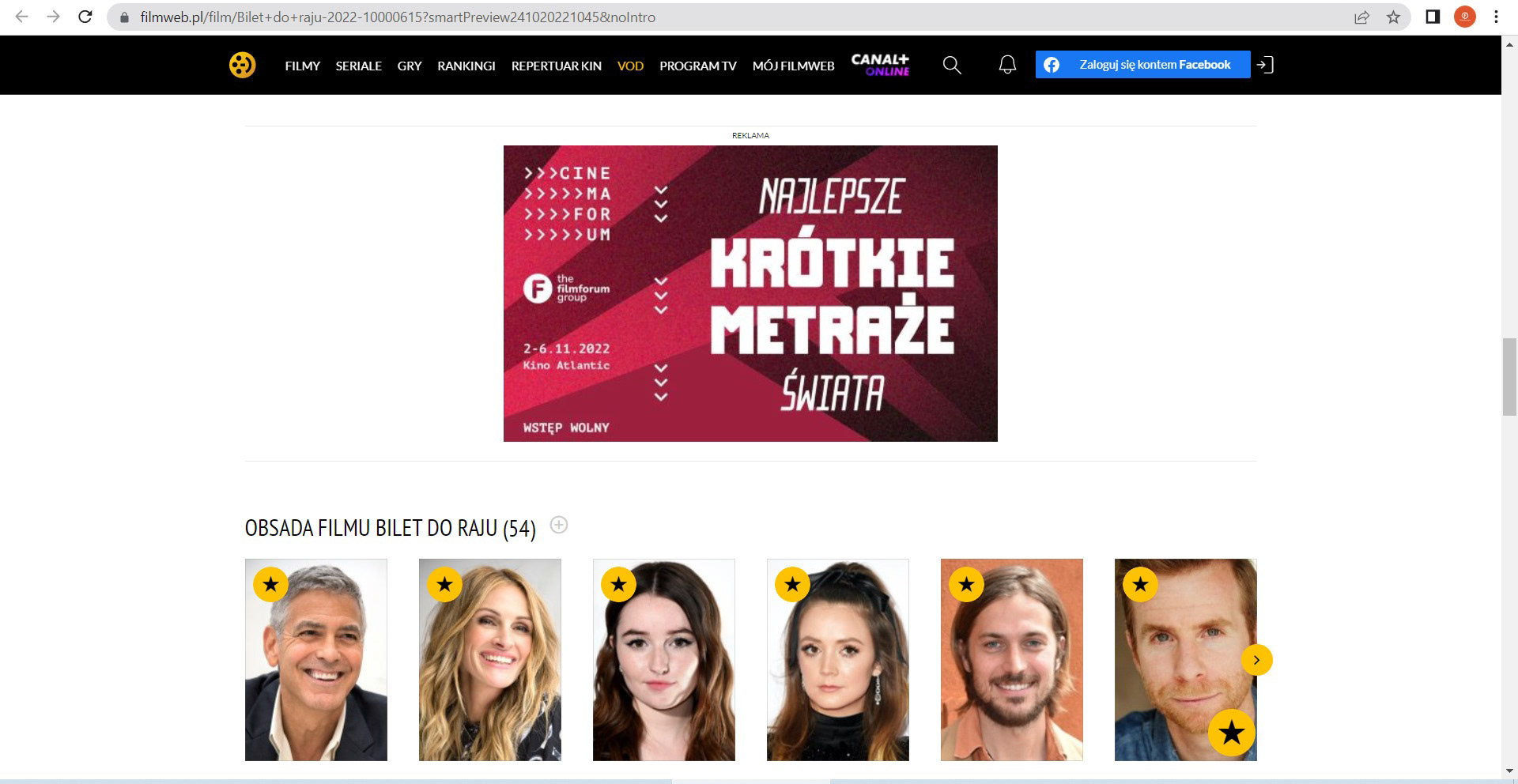Click the vertical page scrollbar thumb
Screen dimensions: 1518x784
click(x=1509, y=376)
